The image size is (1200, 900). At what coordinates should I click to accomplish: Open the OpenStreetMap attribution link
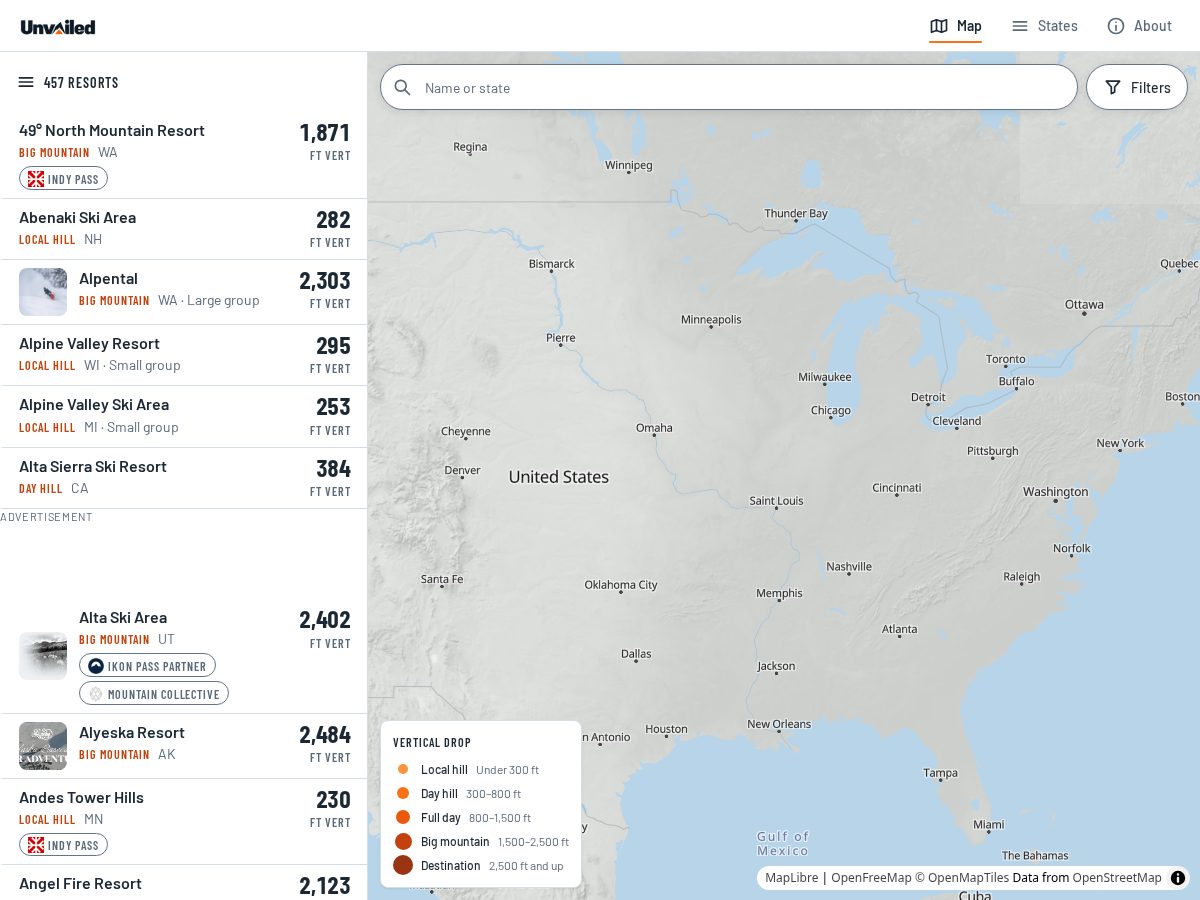point(1117,878)
